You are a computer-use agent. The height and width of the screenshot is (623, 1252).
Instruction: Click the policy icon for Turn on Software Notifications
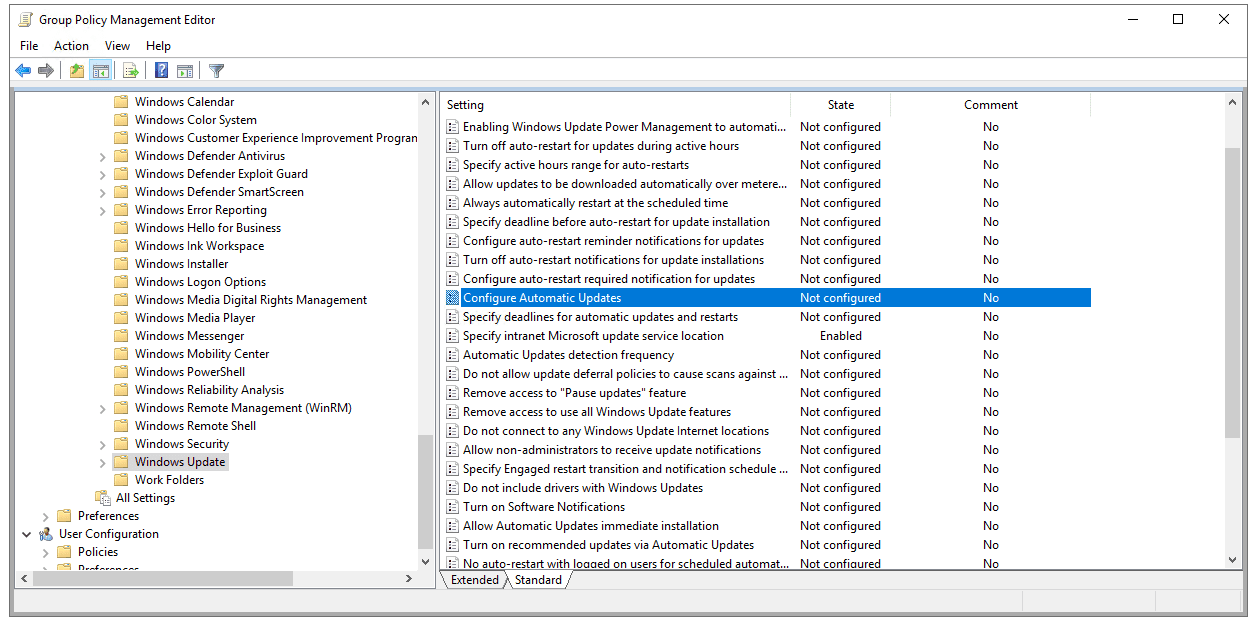pyautogui.click(x=453, y=507)
